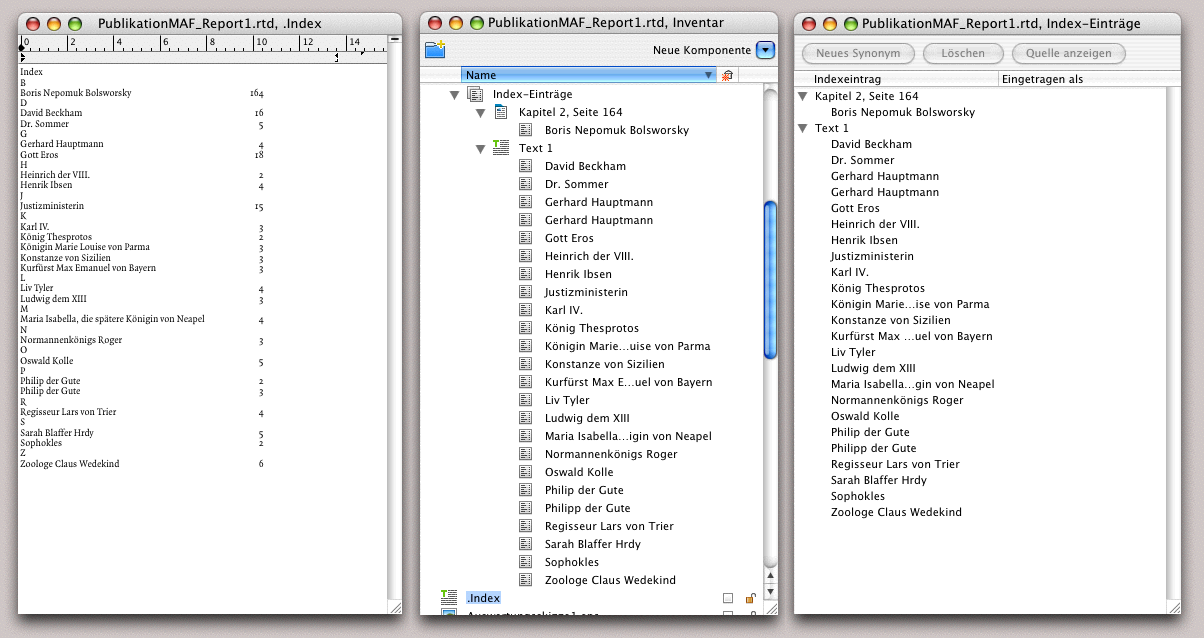Click the Kapitel 2 document icon
This screenshot has width=1204, height=638.
point(502,112)
